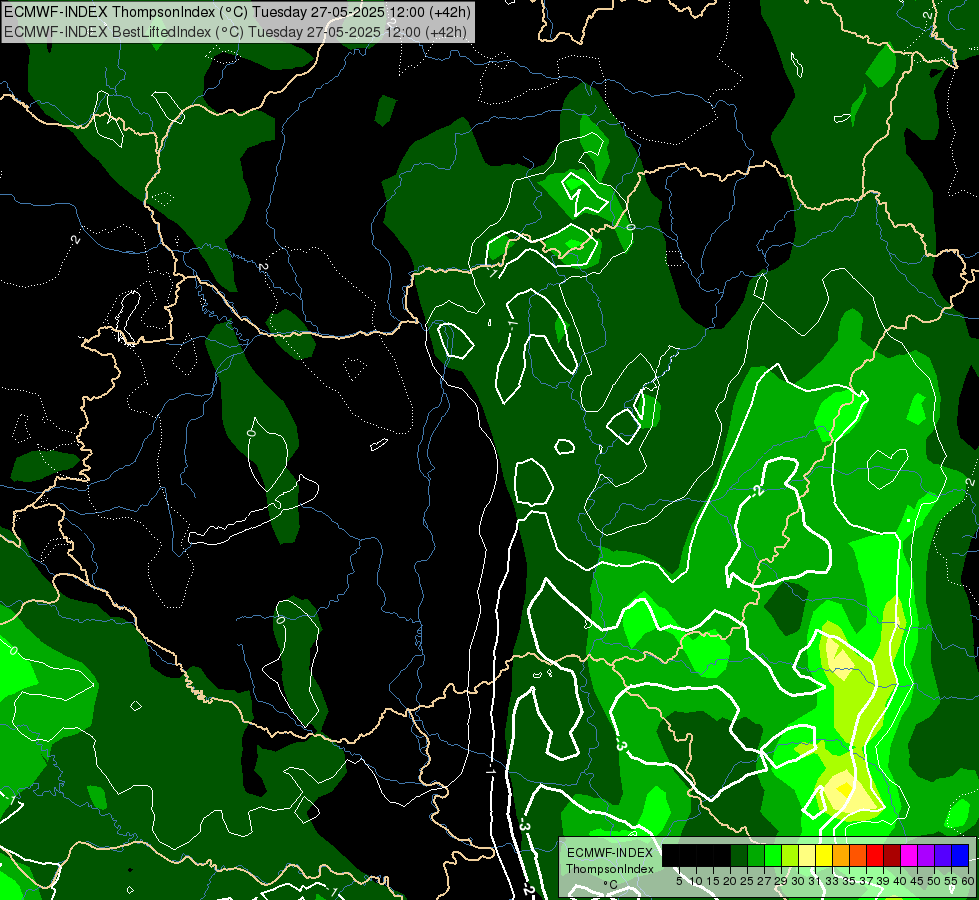Click the ThompsonIndex title line at top
The image size is (979, 900).
pos(237,11)
